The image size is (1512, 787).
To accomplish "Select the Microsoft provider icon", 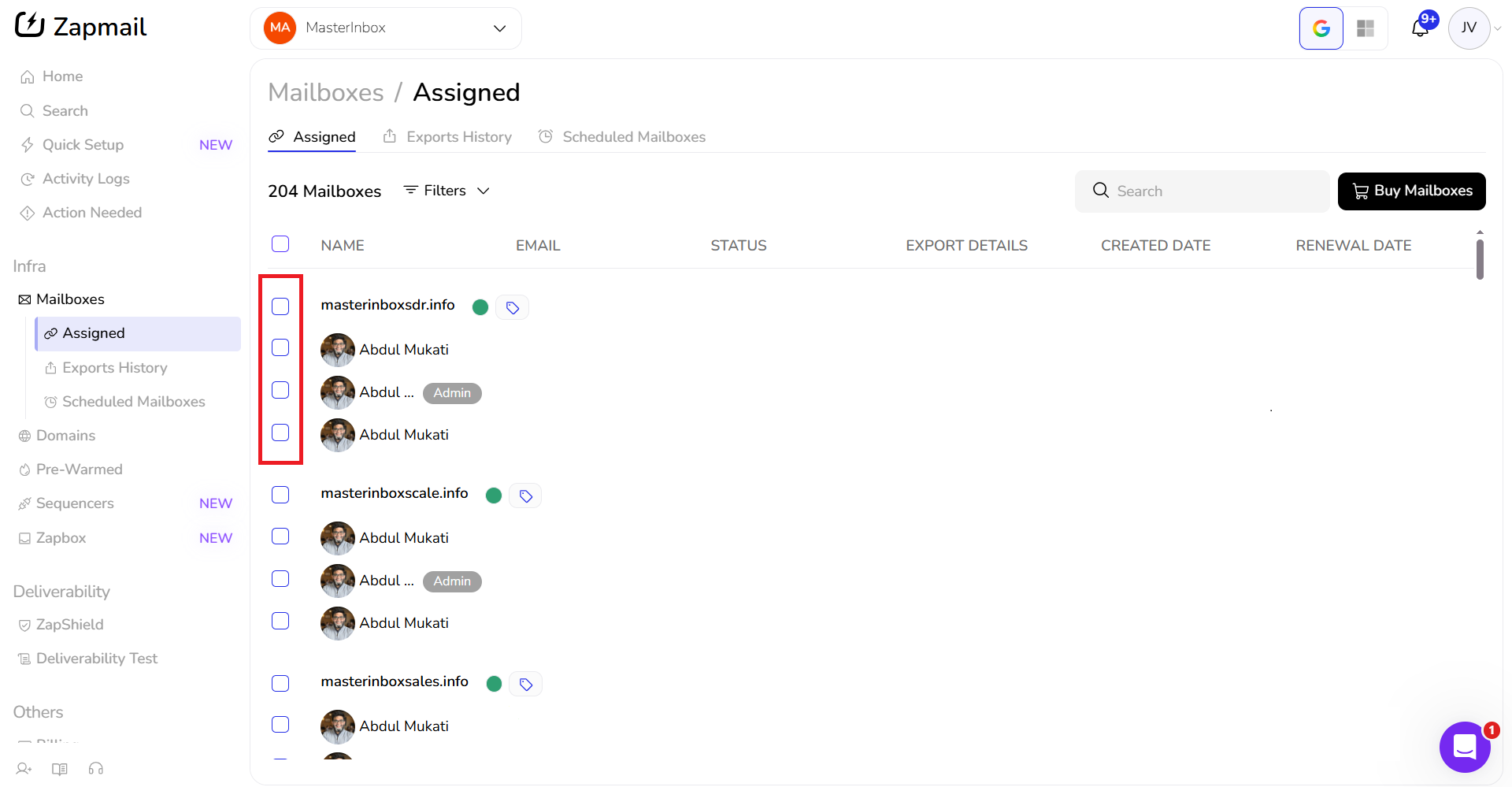I will (x=1365, y=28).
